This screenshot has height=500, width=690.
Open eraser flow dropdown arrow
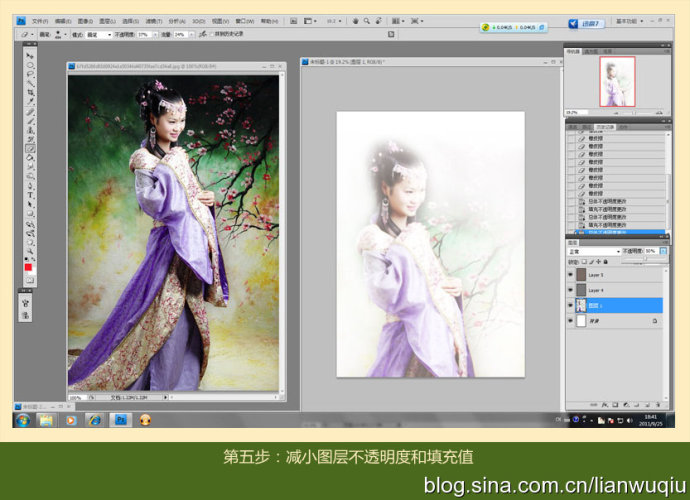(x=191, y=34)
